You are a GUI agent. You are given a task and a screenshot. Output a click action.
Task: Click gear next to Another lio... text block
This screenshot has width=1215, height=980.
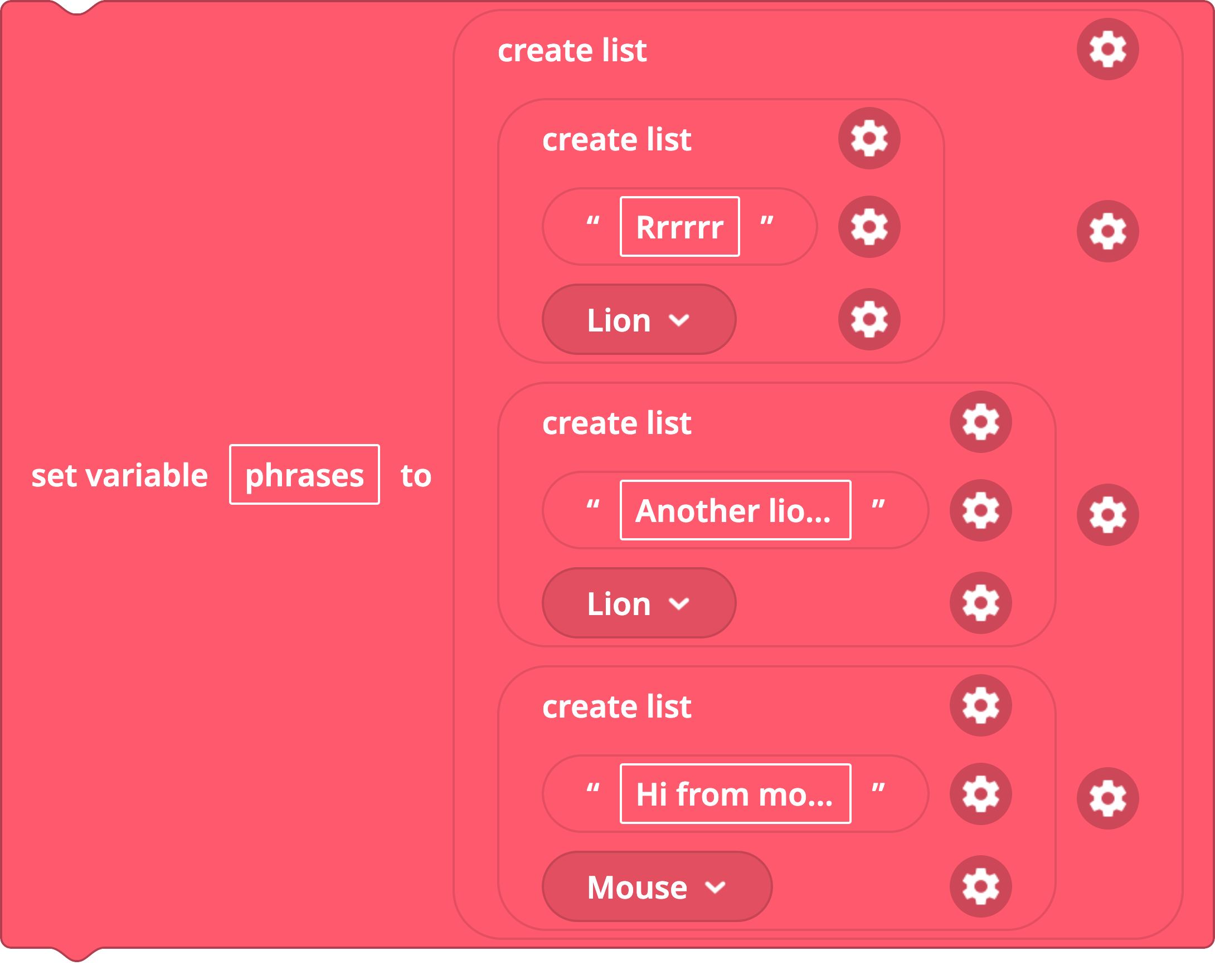981,510
